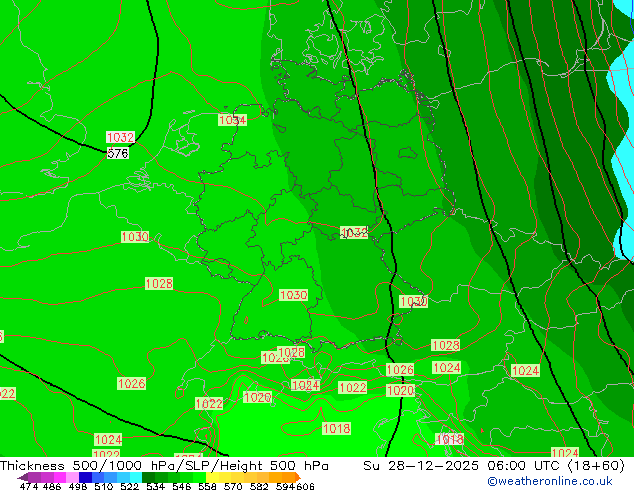Click the 606 legend value

point(305,486)
